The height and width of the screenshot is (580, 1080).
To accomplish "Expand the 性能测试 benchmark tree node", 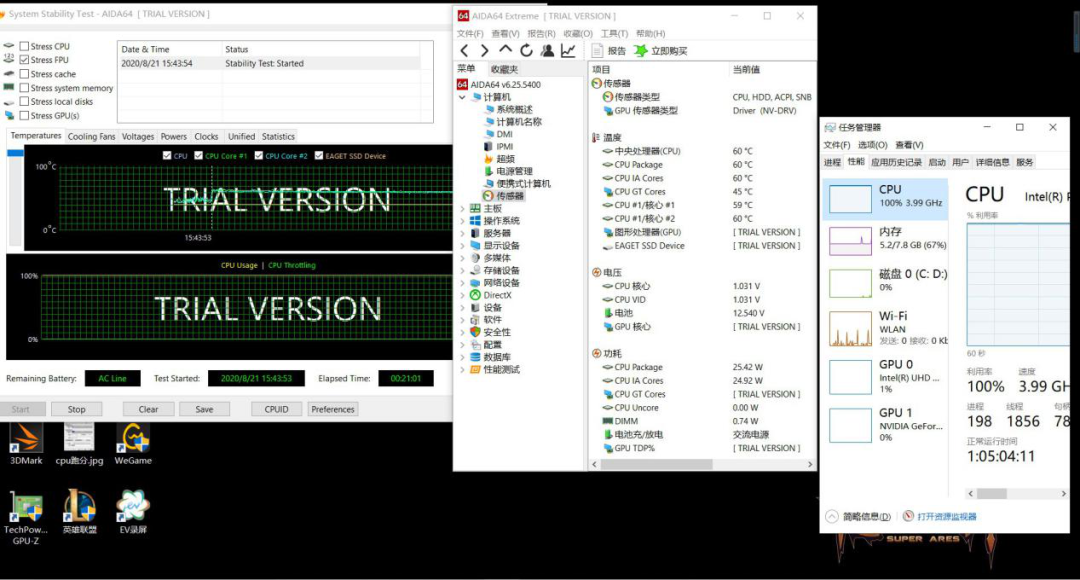I will [462, 370].
